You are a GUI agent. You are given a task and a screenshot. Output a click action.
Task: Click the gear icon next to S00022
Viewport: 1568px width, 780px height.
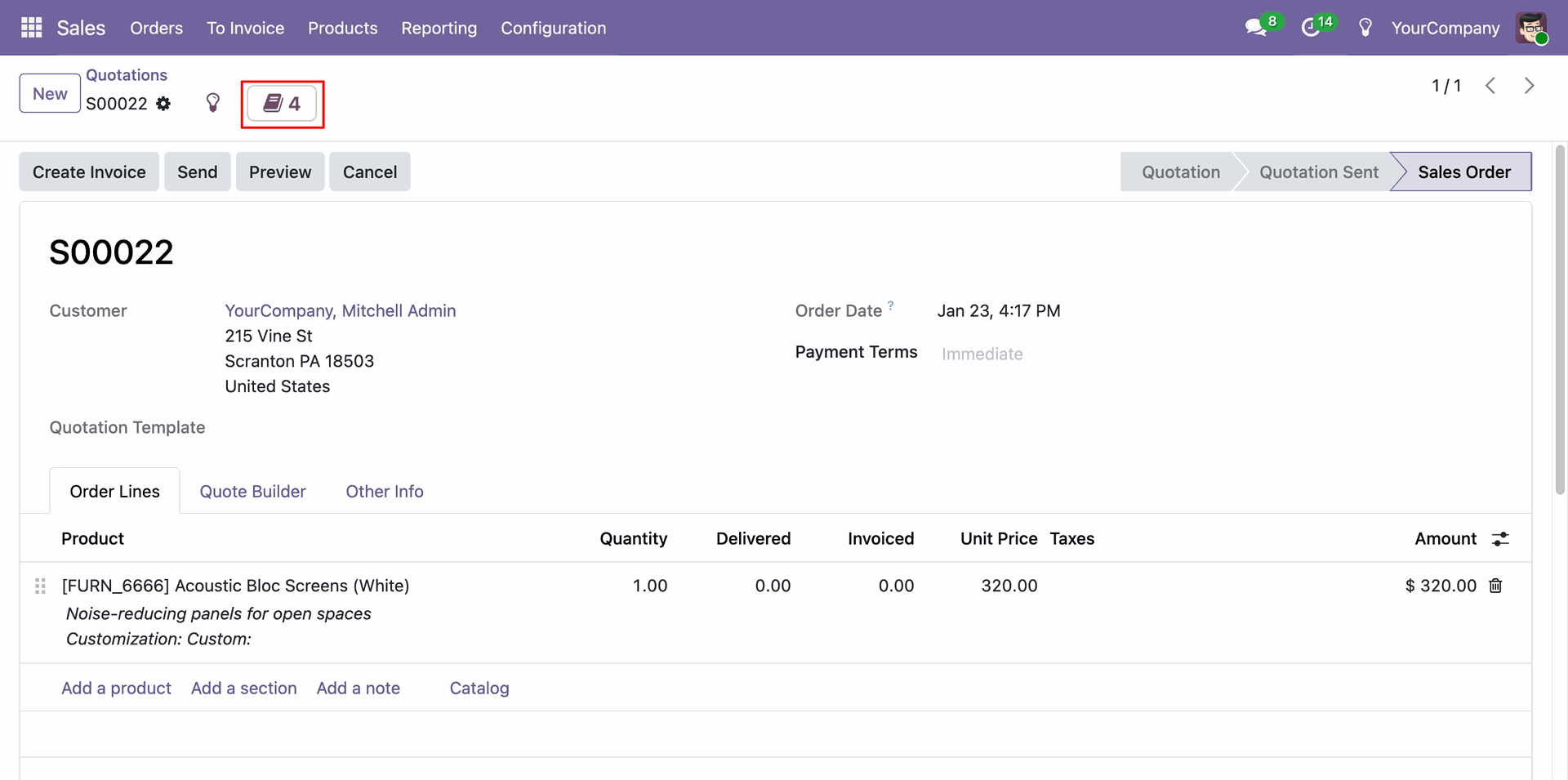click(x=163, y=104)
